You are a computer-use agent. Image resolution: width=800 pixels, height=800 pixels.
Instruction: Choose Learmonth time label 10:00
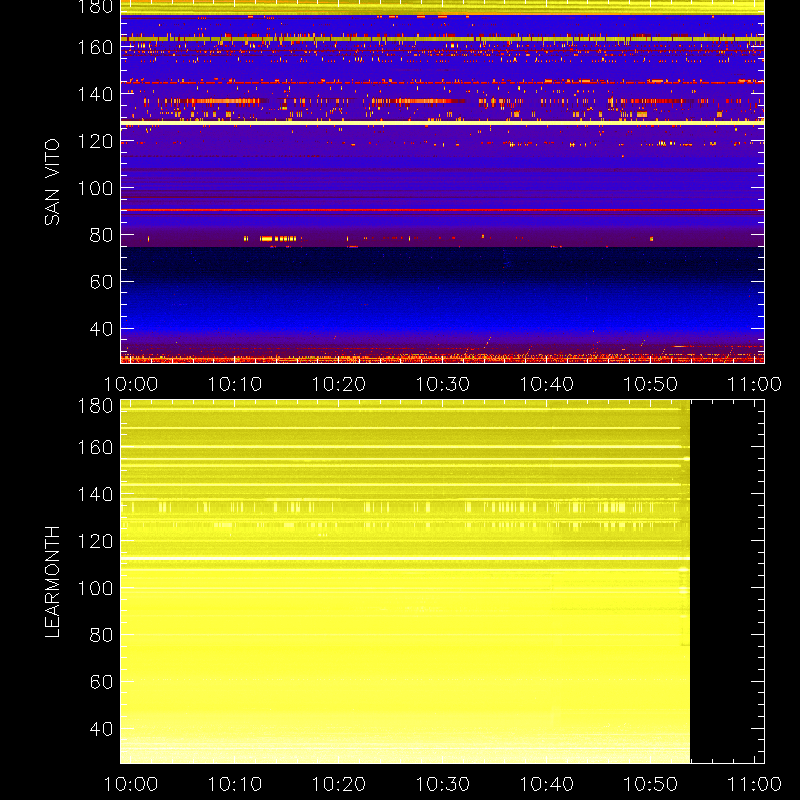131,784
